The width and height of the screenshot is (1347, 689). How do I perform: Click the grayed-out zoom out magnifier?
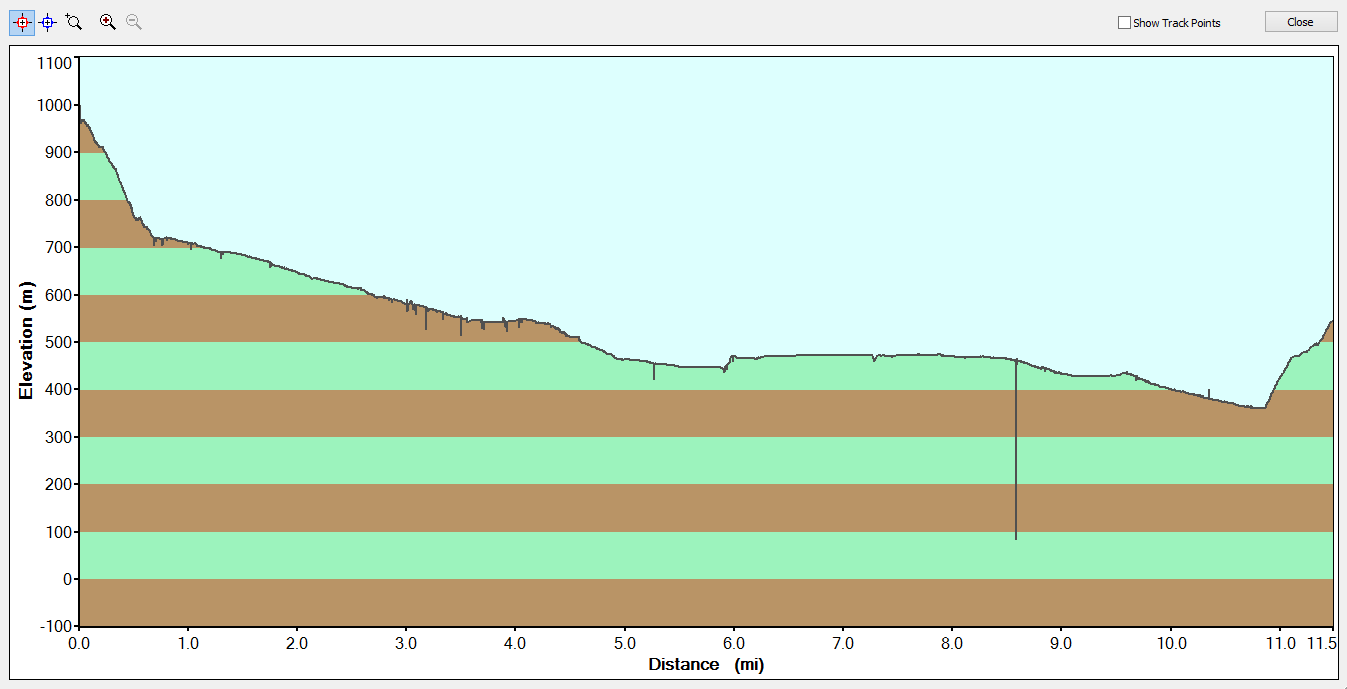pos(133,22)
